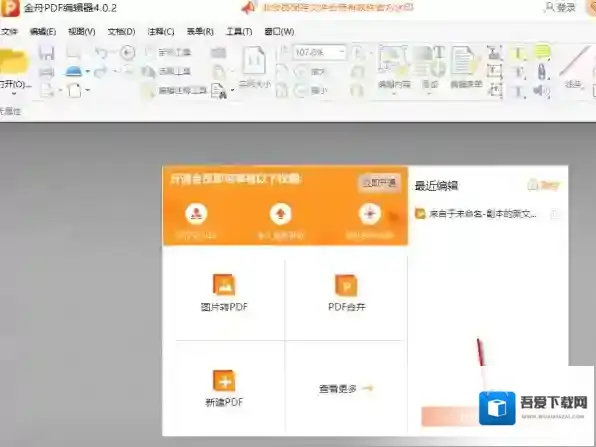Screen dimensions: 596x447
Task: Select the 选取工具 selection tool
Action: point(166,71)
